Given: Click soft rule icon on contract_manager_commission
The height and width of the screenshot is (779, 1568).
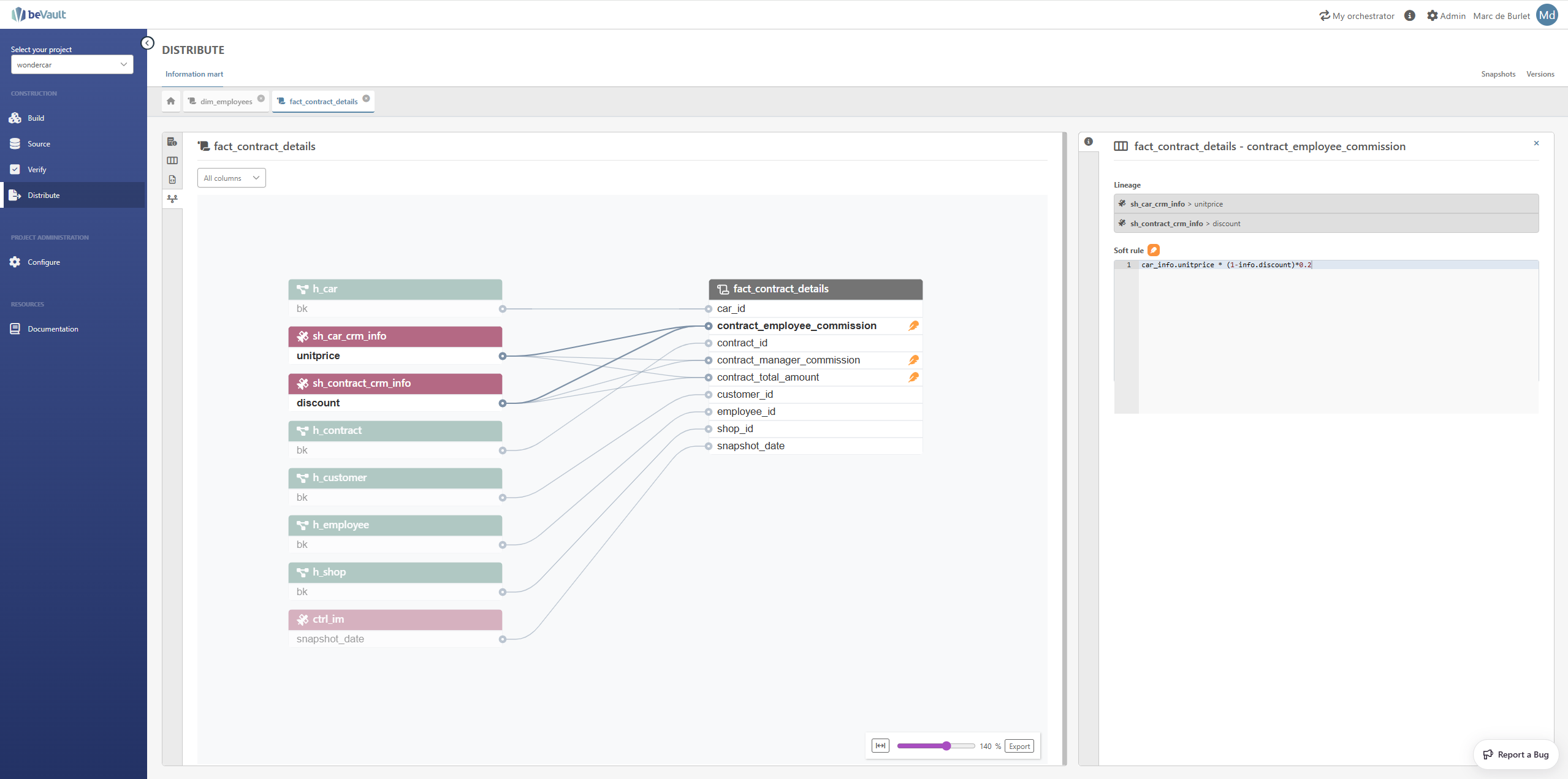Looking at the screenshot, I should [913, 360].
